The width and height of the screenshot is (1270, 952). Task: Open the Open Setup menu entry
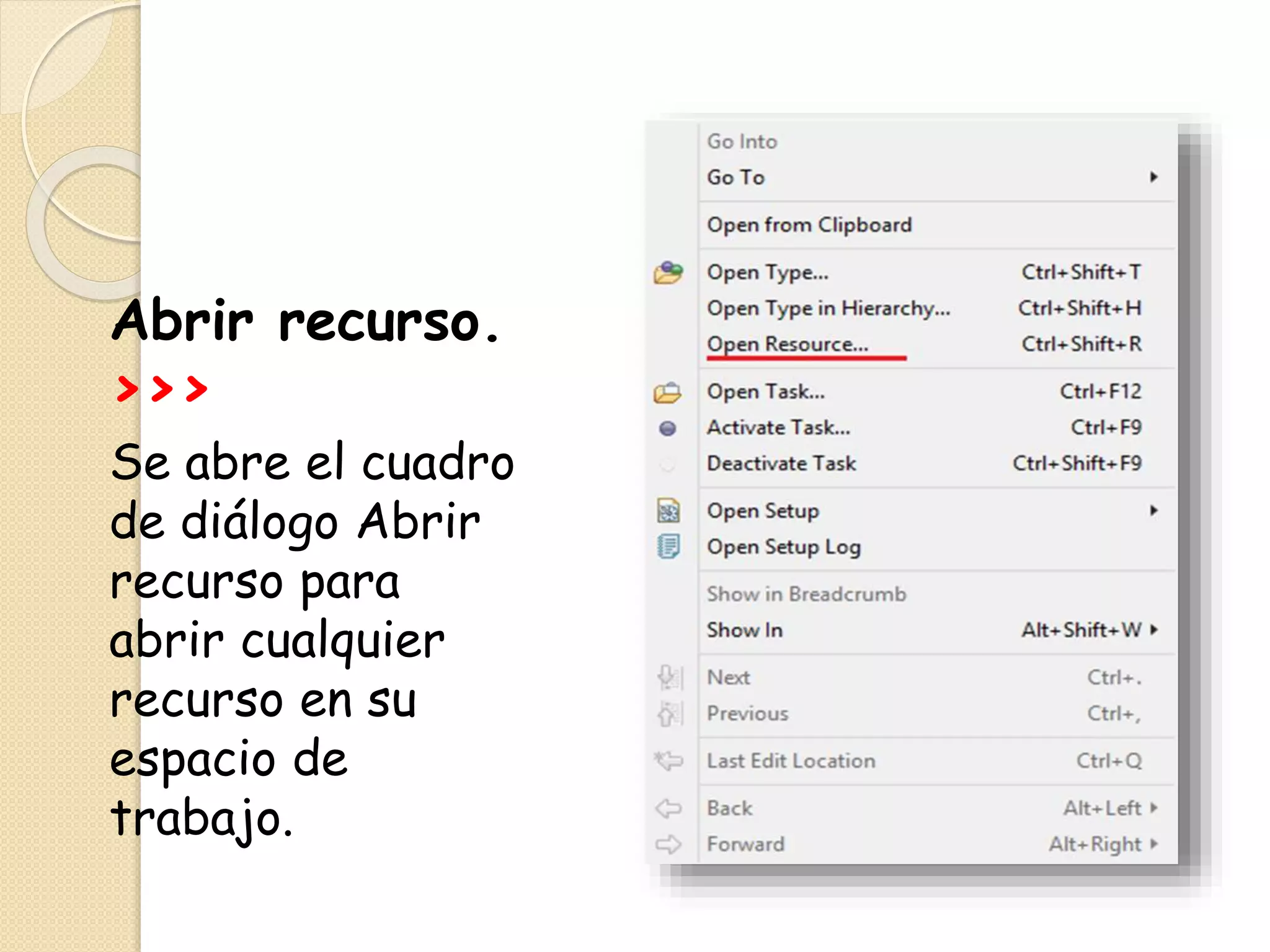pos(938,511)
